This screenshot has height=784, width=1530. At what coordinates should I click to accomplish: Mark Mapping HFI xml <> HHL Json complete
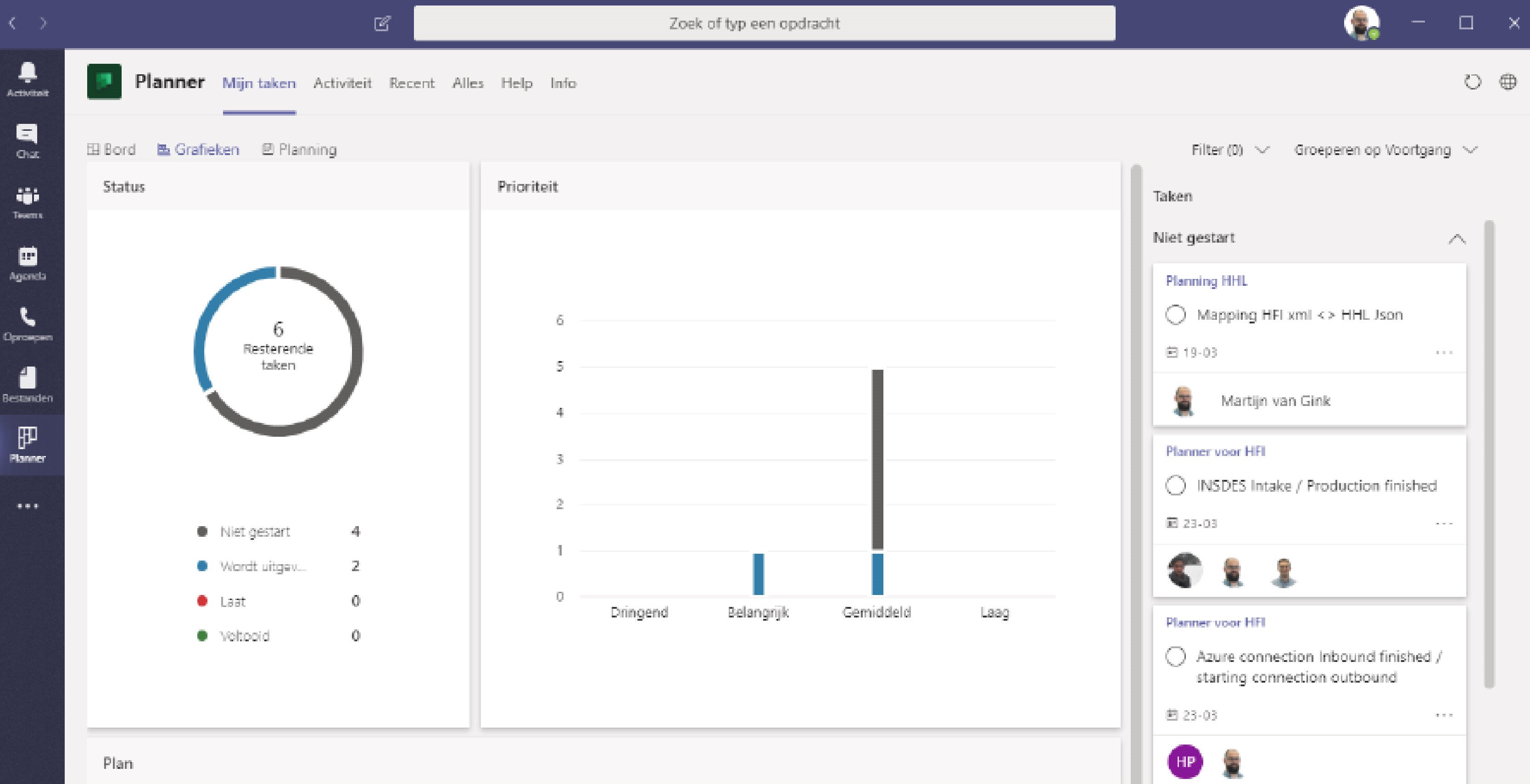click(x=1177, y=315)
